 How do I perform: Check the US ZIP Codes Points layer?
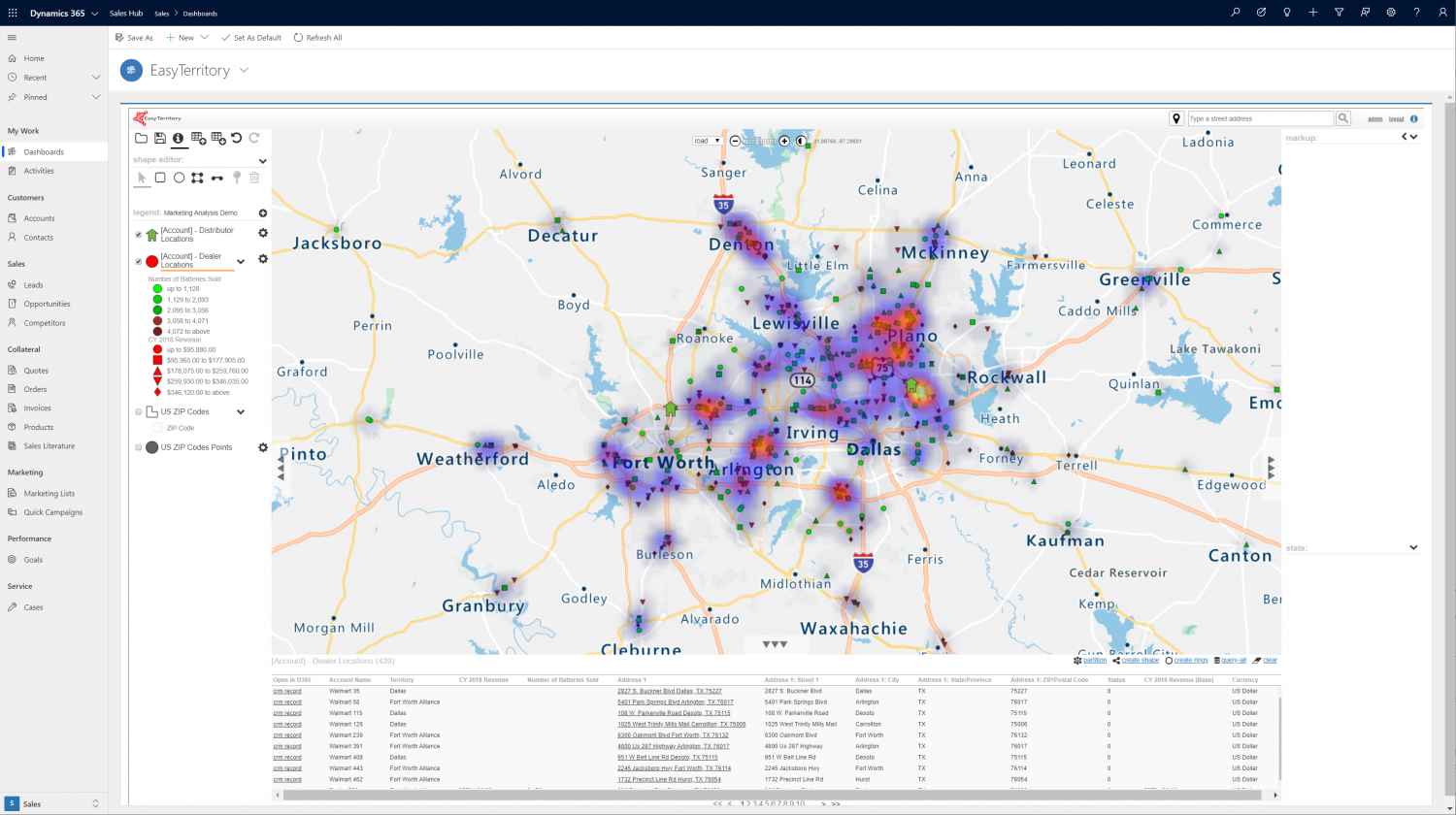coord(138,447)
